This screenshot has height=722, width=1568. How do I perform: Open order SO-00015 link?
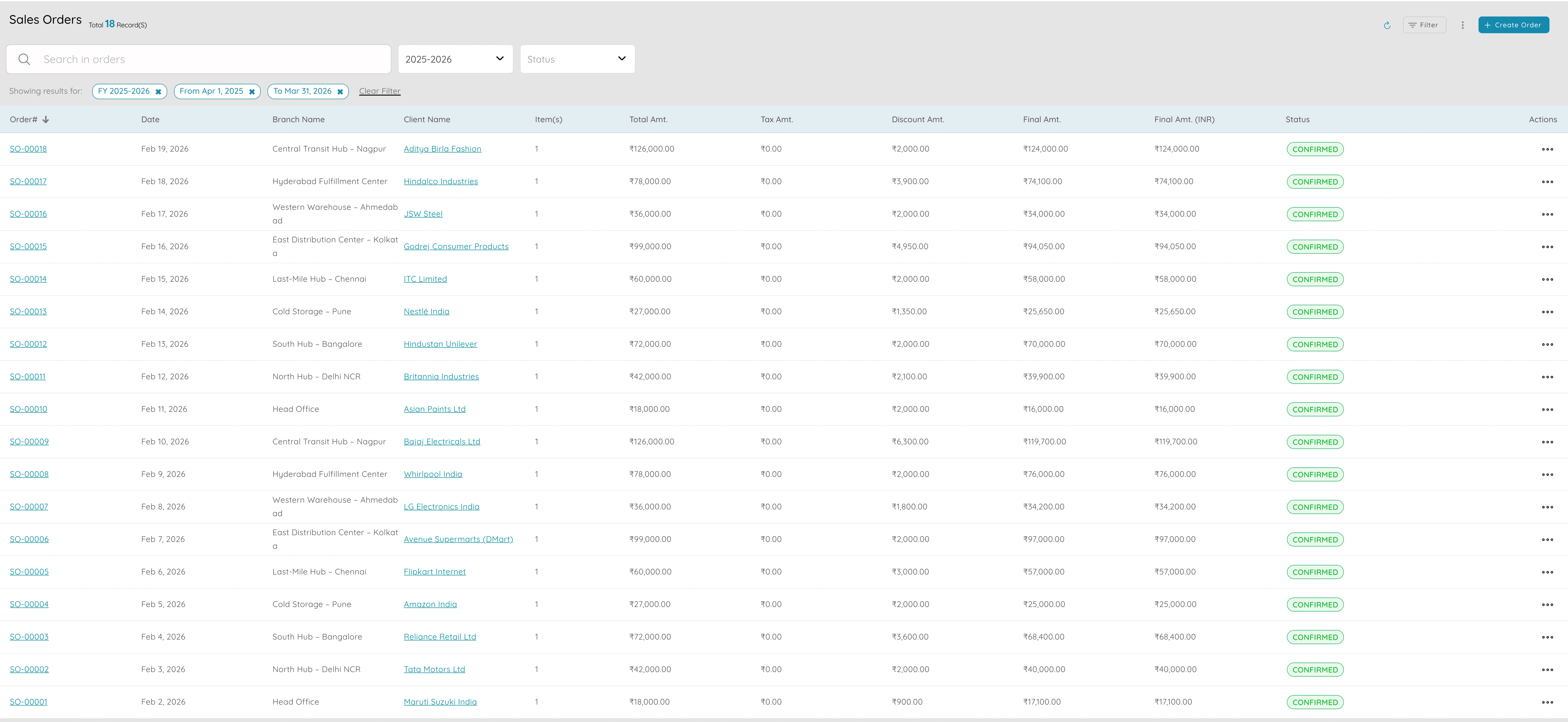pyautogui.click(x=28, y=246)
